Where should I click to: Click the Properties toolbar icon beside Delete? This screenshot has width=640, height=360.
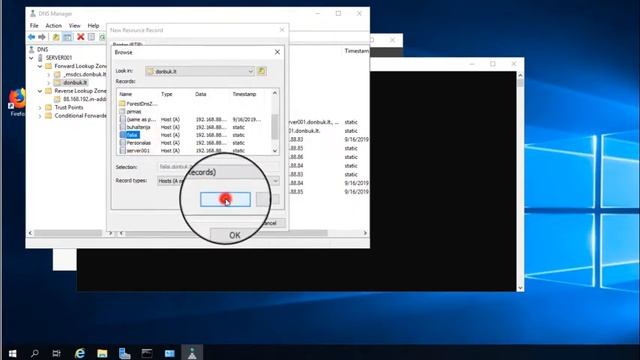(91, 37)
